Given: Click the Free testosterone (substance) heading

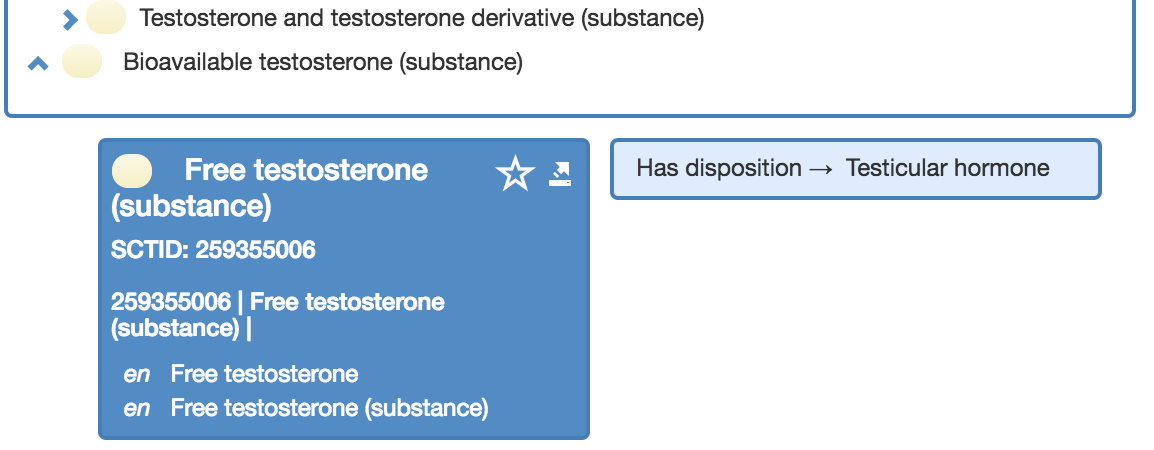Looking at the screenshot, I should pyautogui.click(x=269, y=188).
